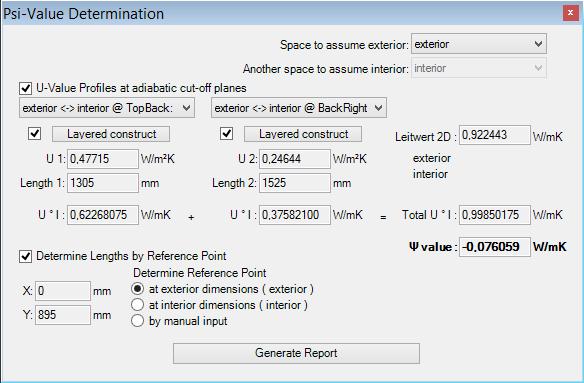This screenshot has width=584, height=383.
Task: Uncheck the second Layered construct checkbox
Action: 226,133
